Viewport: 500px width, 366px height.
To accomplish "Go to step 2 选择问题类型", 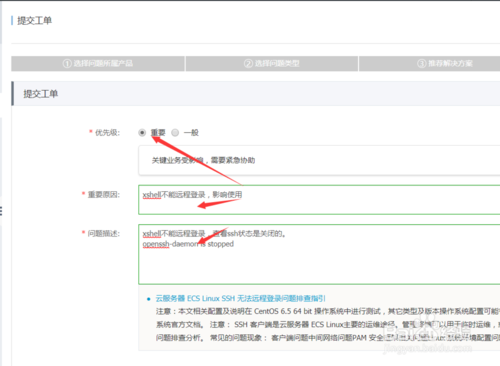I will (x=272, y=63).
